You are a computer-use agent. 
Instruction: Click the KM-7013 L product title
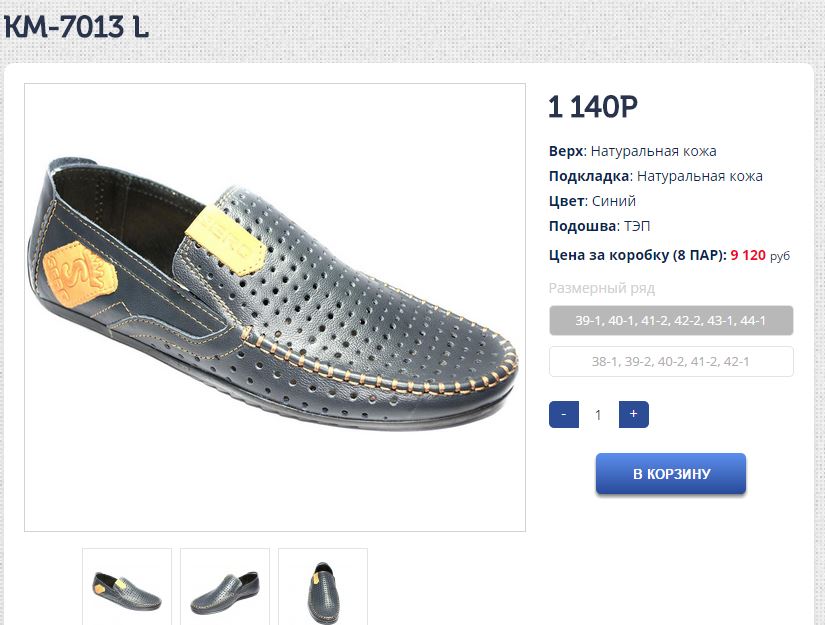click(x=77, y=28)
